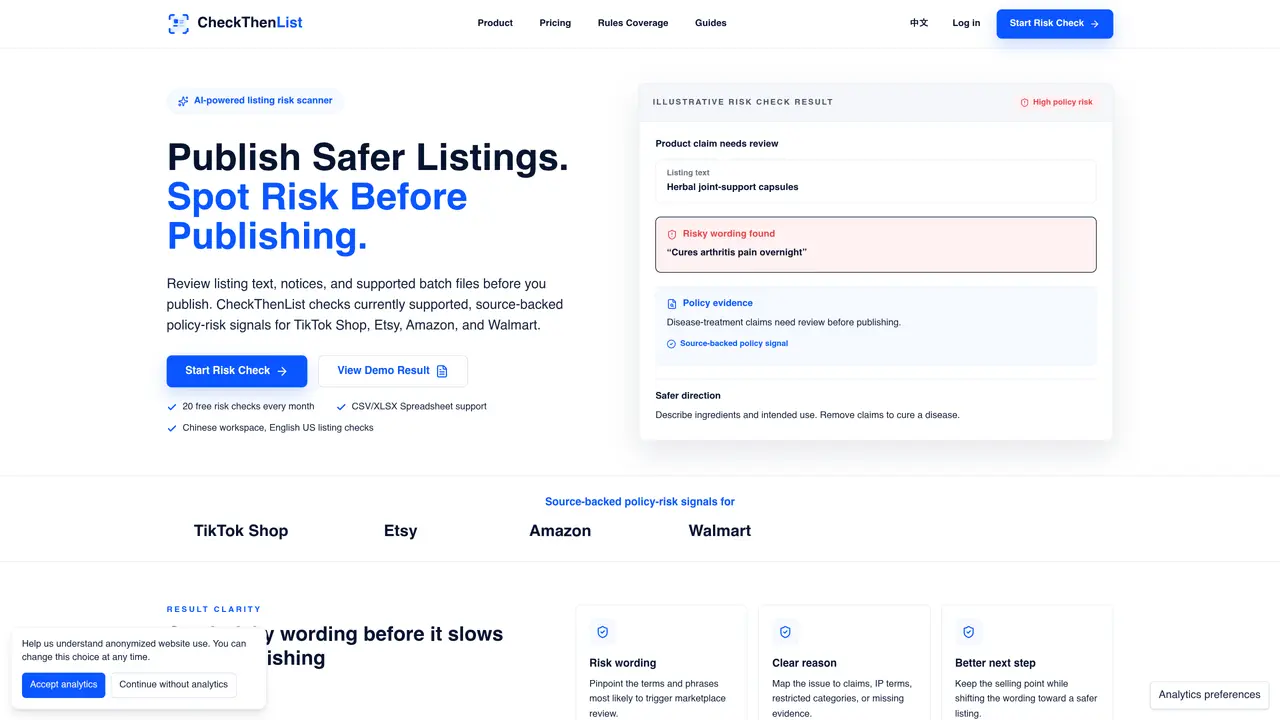Click the shield icon above Risk wording card
Image resolution: width=1280 pixels, height=720 pixels.
(602, 632)
